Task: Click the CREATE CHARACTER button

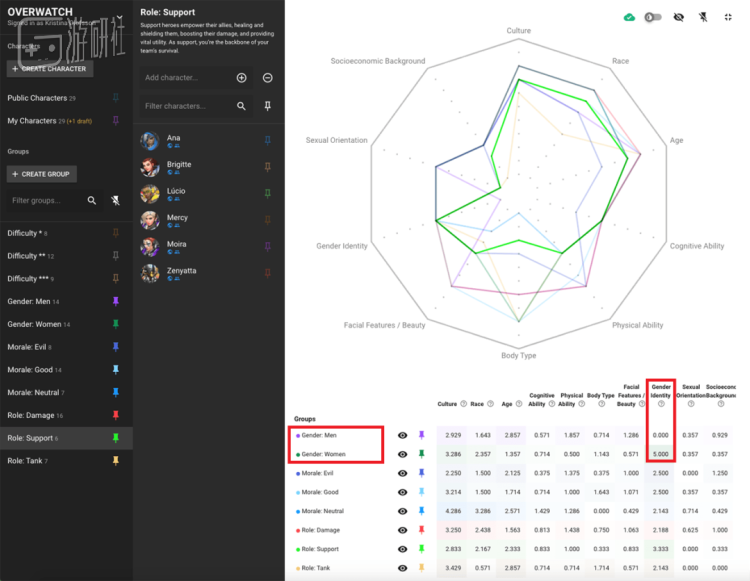Action: pos(50,68)
